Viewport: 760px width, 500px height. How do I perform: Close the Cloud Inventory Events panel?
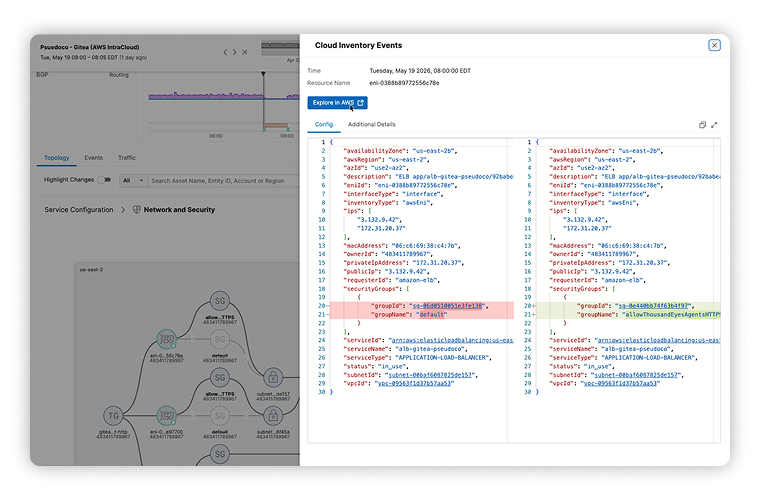pyautogui.click(x=714, y=45)
